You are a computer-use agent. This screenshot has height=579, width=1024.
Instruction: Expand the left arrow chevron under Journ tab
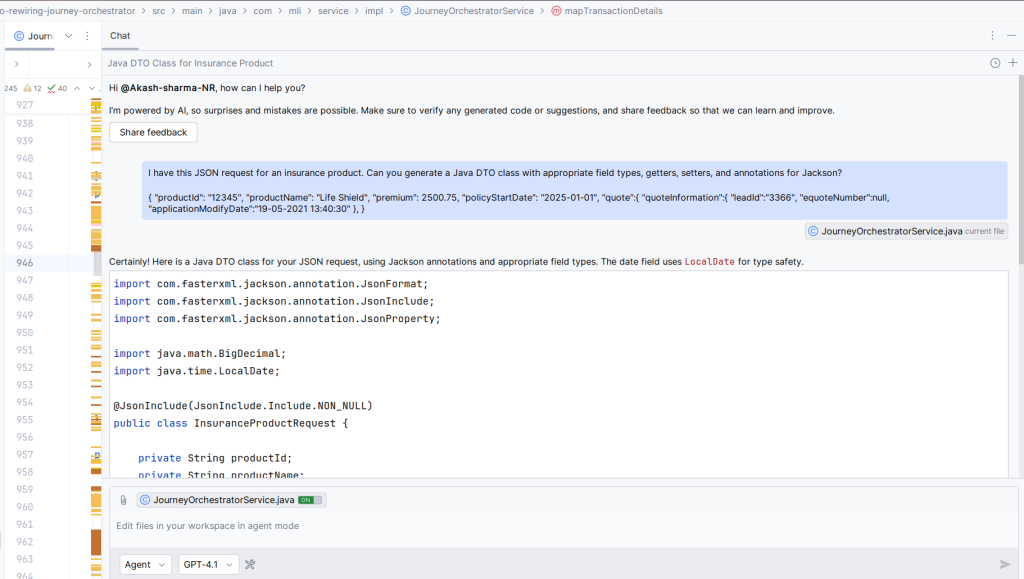coord(16,64)
